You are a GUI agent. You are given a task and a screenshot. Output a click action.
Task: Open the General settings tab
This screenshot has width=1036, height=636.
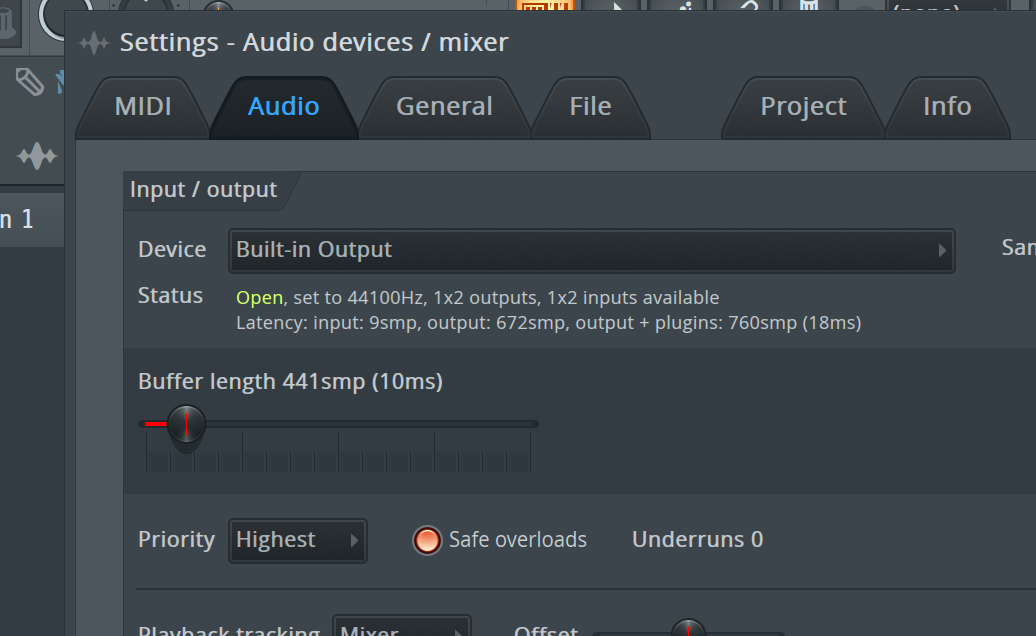point(444,107)
